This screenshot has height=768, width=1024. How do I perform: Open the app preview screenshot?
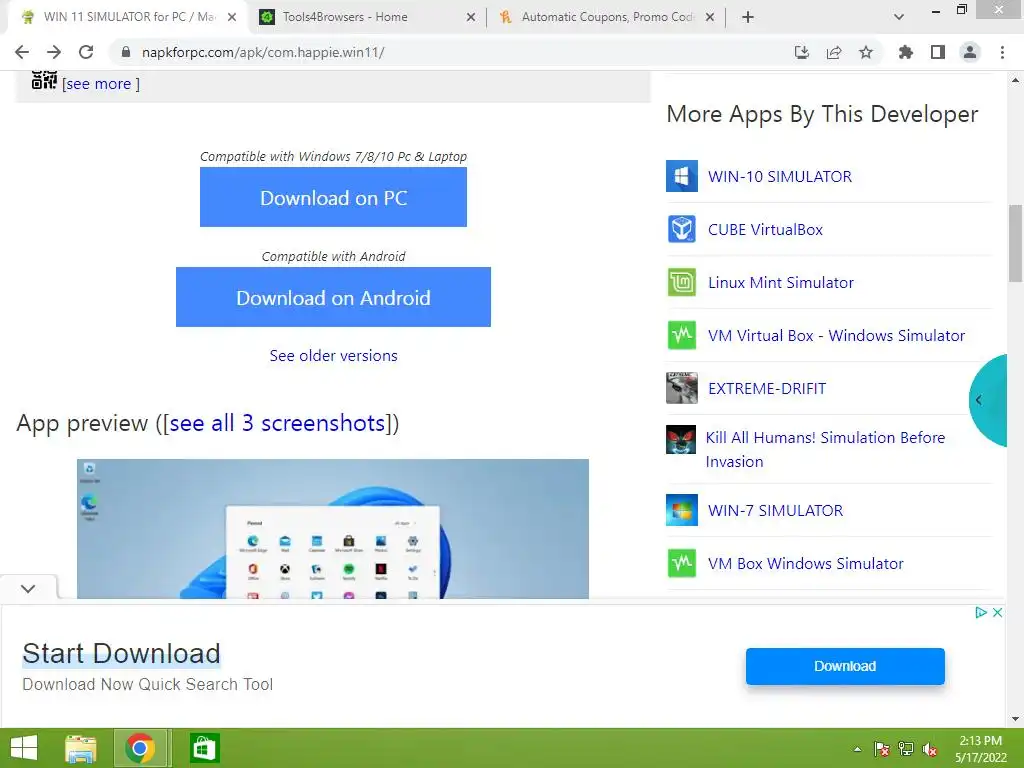[332, 528]
